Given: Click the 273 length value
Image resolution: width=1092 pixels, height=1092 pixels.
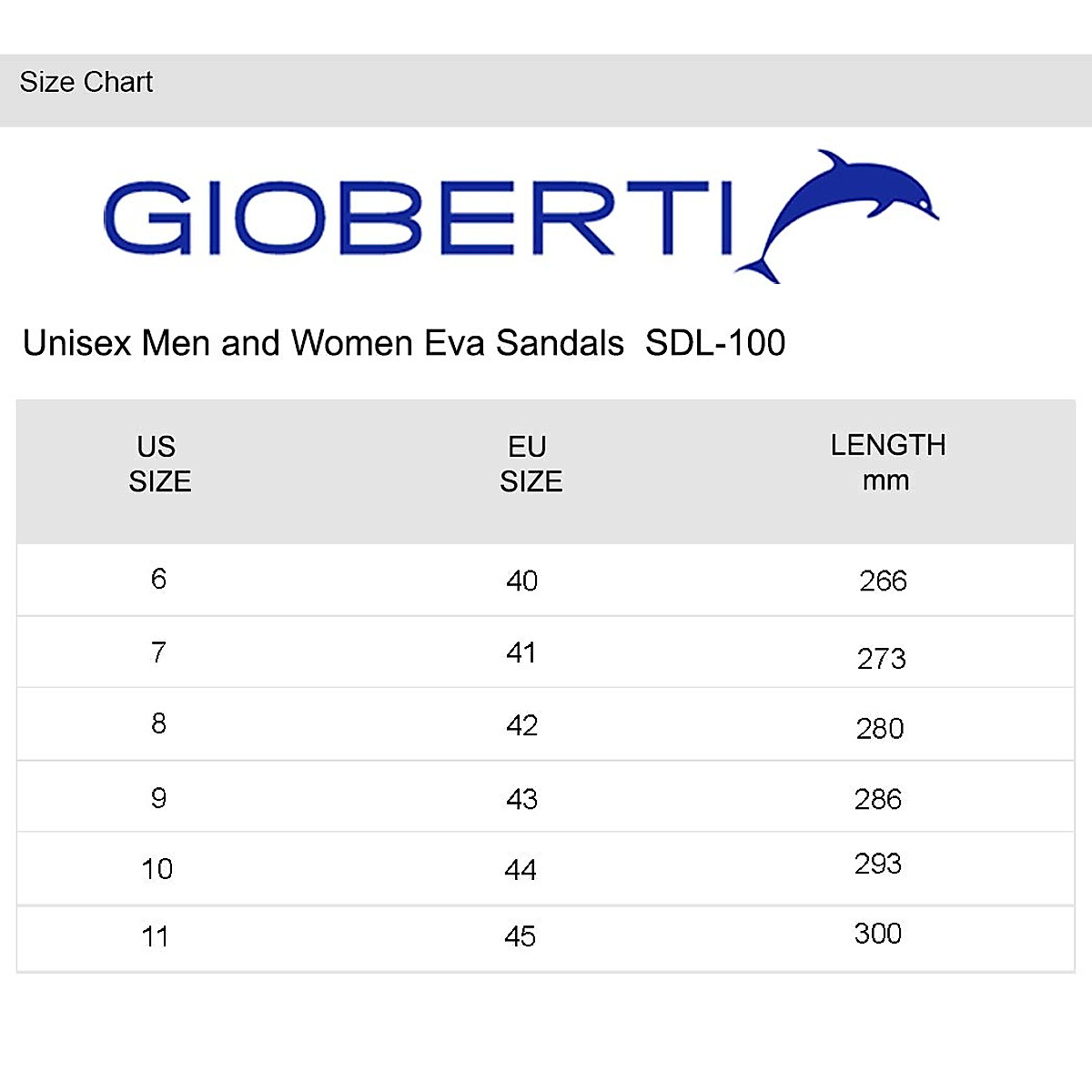Looking at the screenshot, I should click(x=881, y=658).
